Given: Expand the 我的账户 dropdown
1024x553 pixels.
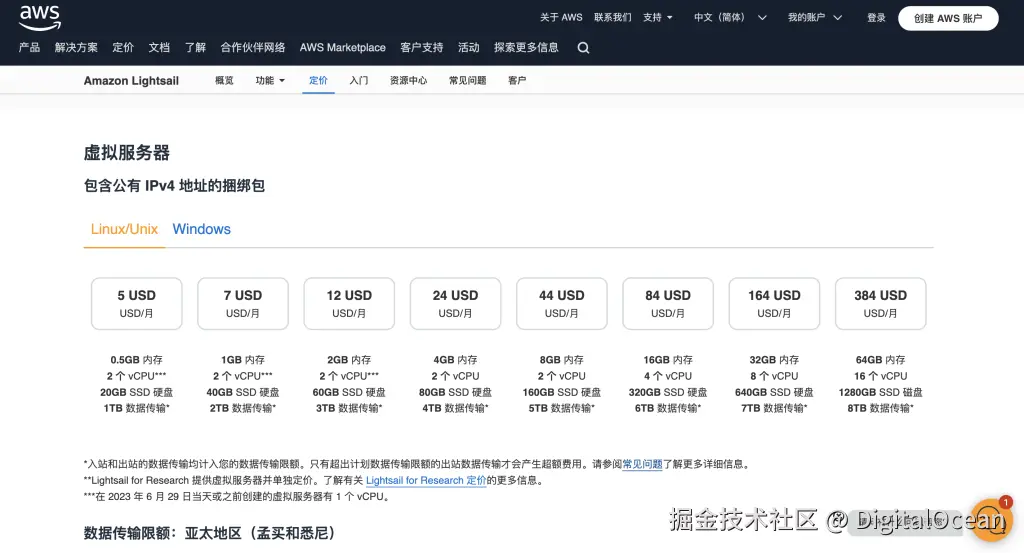Looking at the screenshot, I should 815,18.
